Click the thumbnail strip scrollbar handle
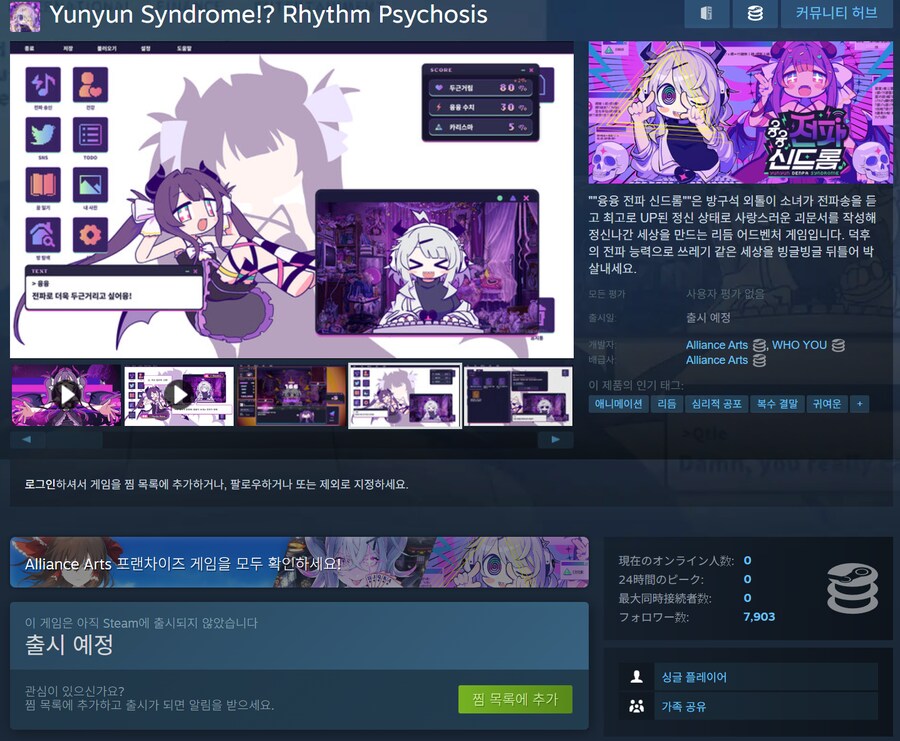This screenshot has width=900, height=741. [x=73, y=440]
